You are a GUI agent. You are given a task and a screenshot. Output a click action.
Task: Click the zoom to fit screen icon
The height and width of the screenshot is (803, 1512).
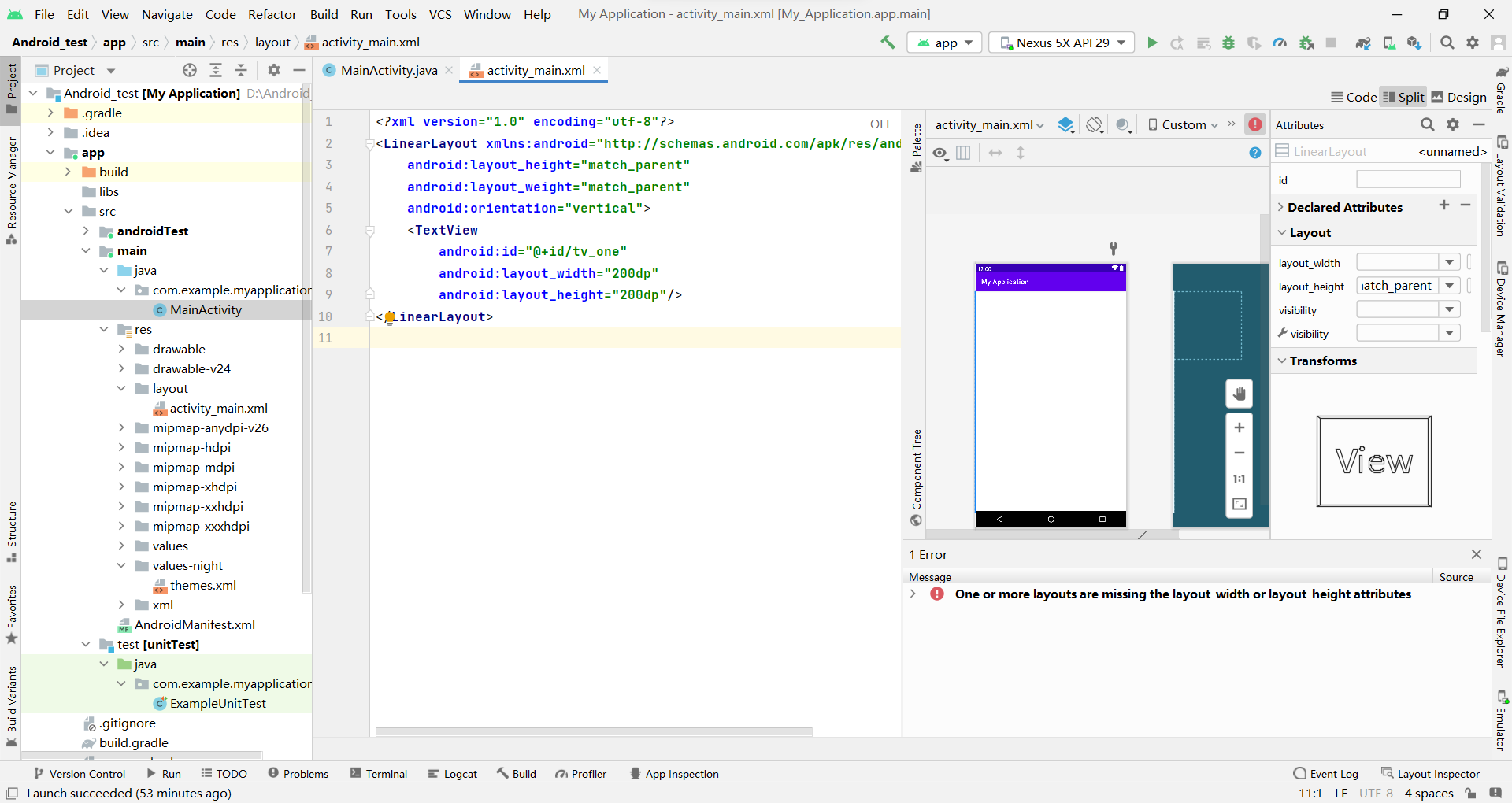(x=1240, y=504)
